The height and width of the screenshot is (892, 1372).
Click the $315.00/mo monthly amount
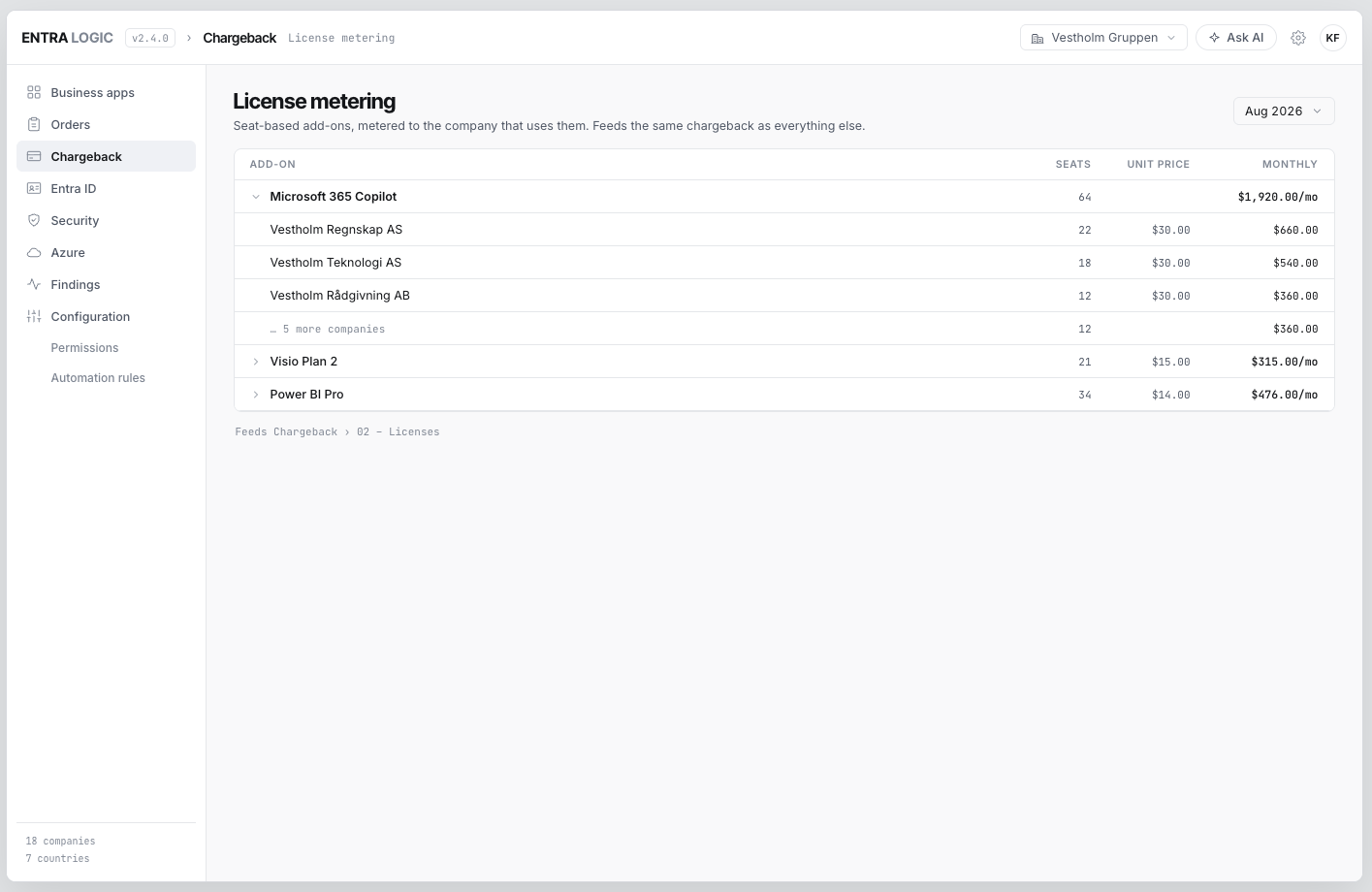coord(1285,362)
